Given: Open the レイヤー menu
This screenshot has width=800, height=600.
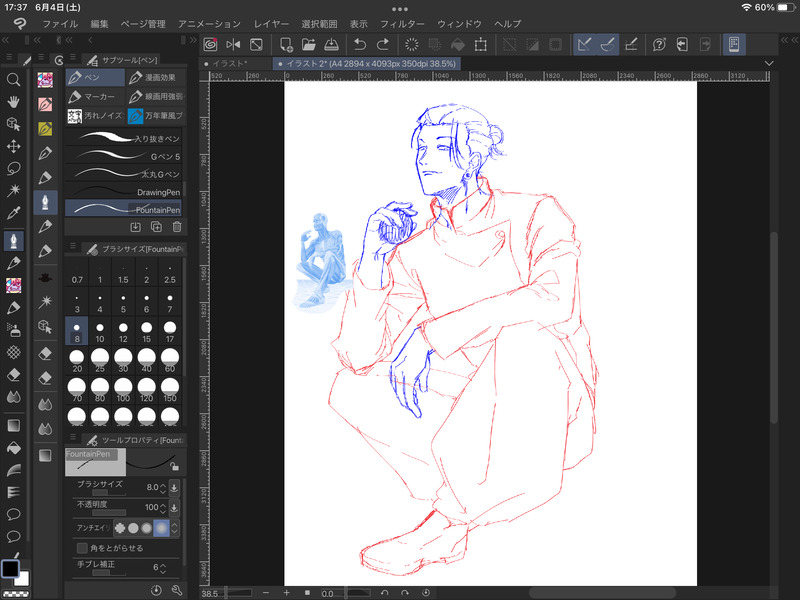Looking at the screenshot, I should coord(271,24).
